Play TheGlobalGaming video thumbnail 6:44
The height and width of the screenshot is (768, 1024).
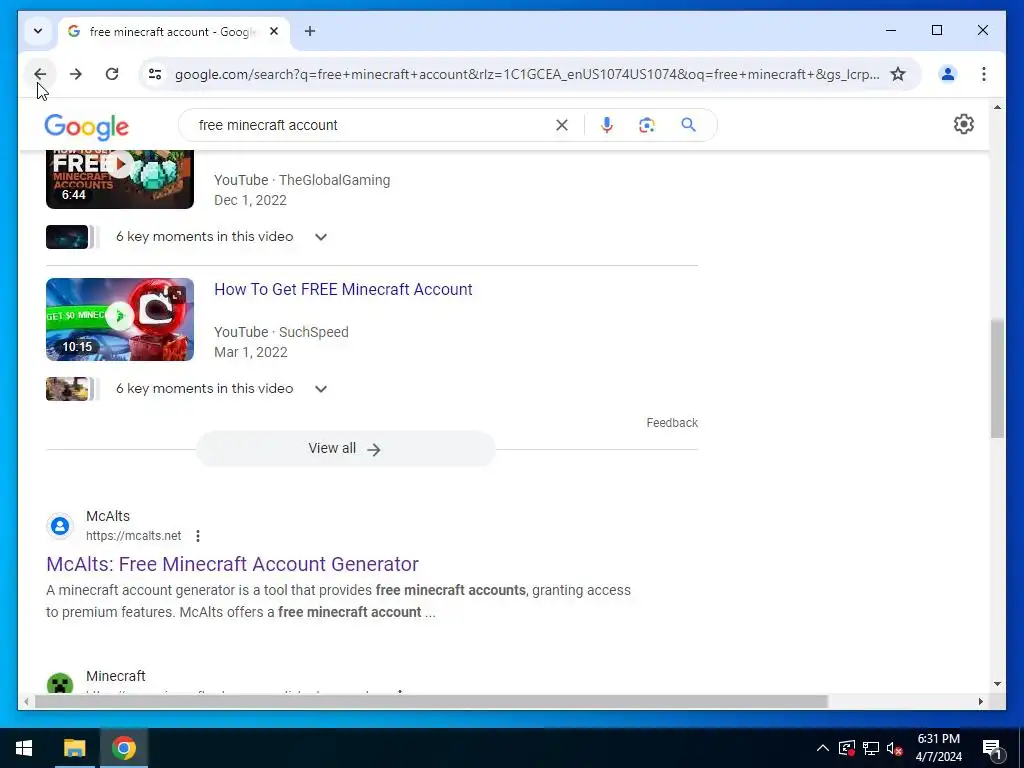click(120, 179)
